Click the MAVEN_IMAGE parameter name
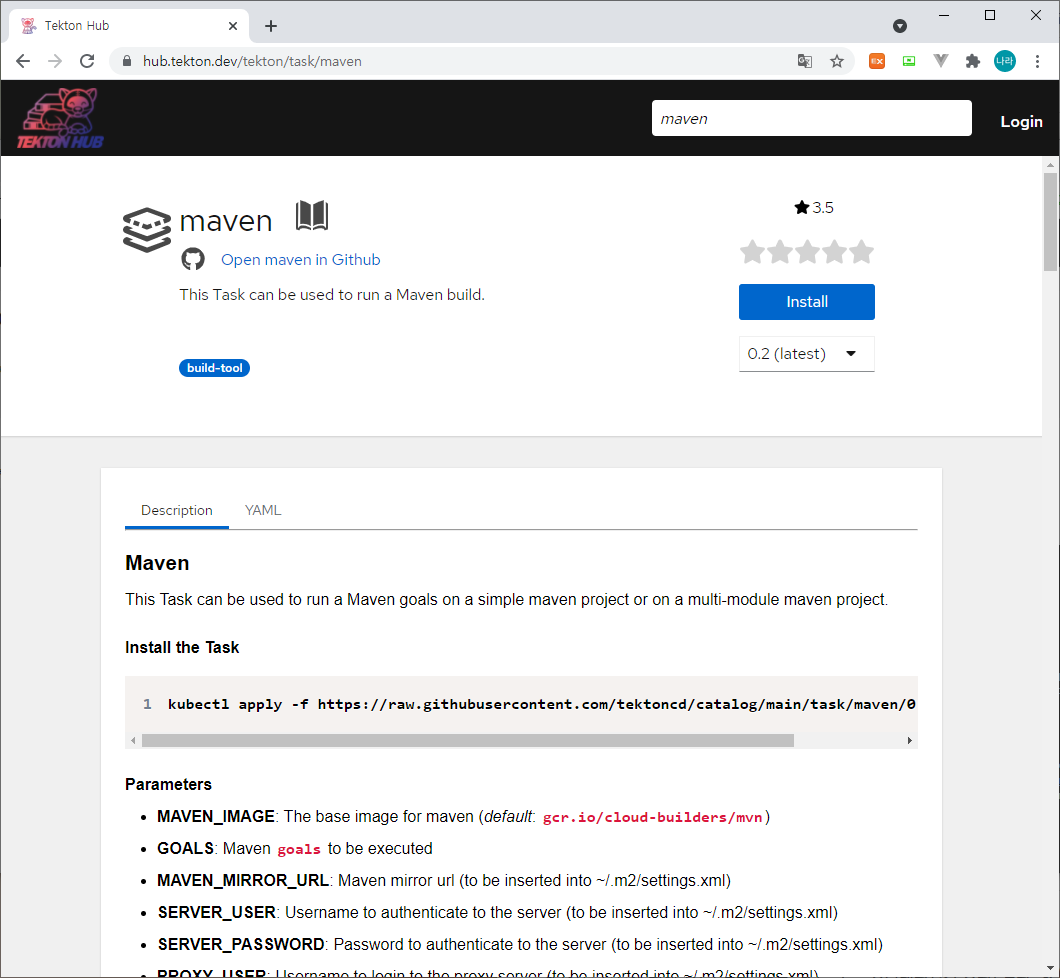The image size is (1060, 978). [216, 816]
